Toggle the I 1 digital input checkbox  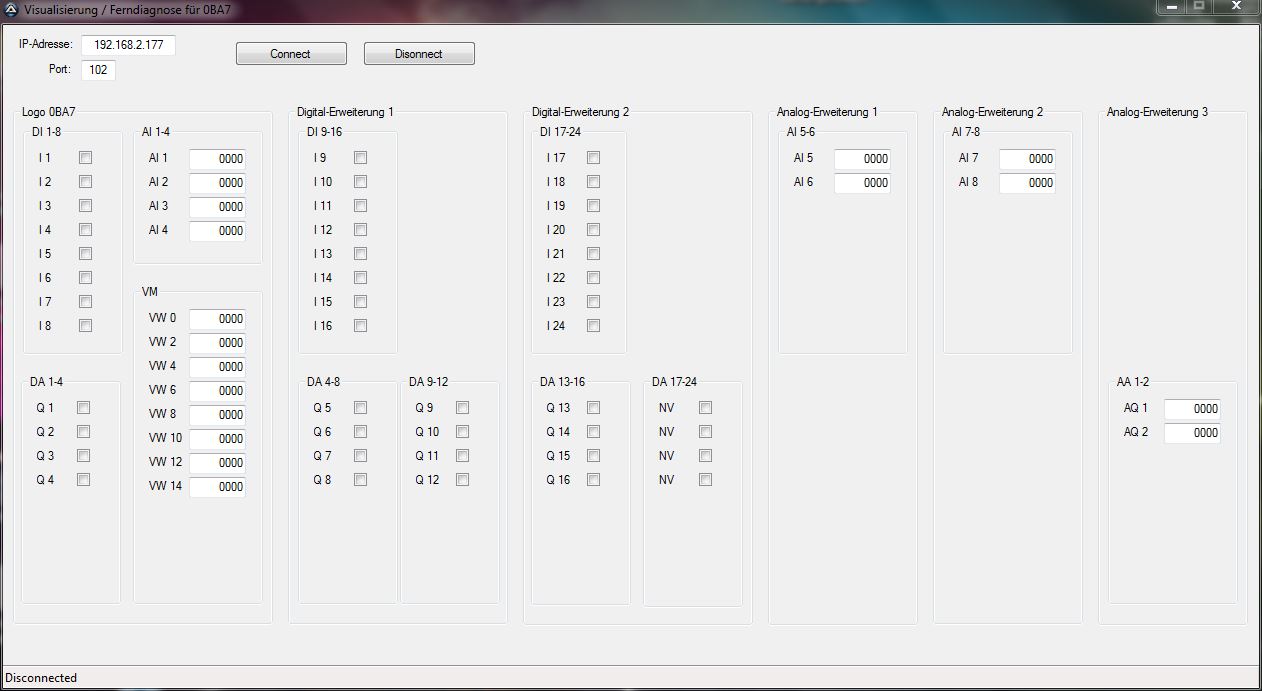tap(85, 158)
